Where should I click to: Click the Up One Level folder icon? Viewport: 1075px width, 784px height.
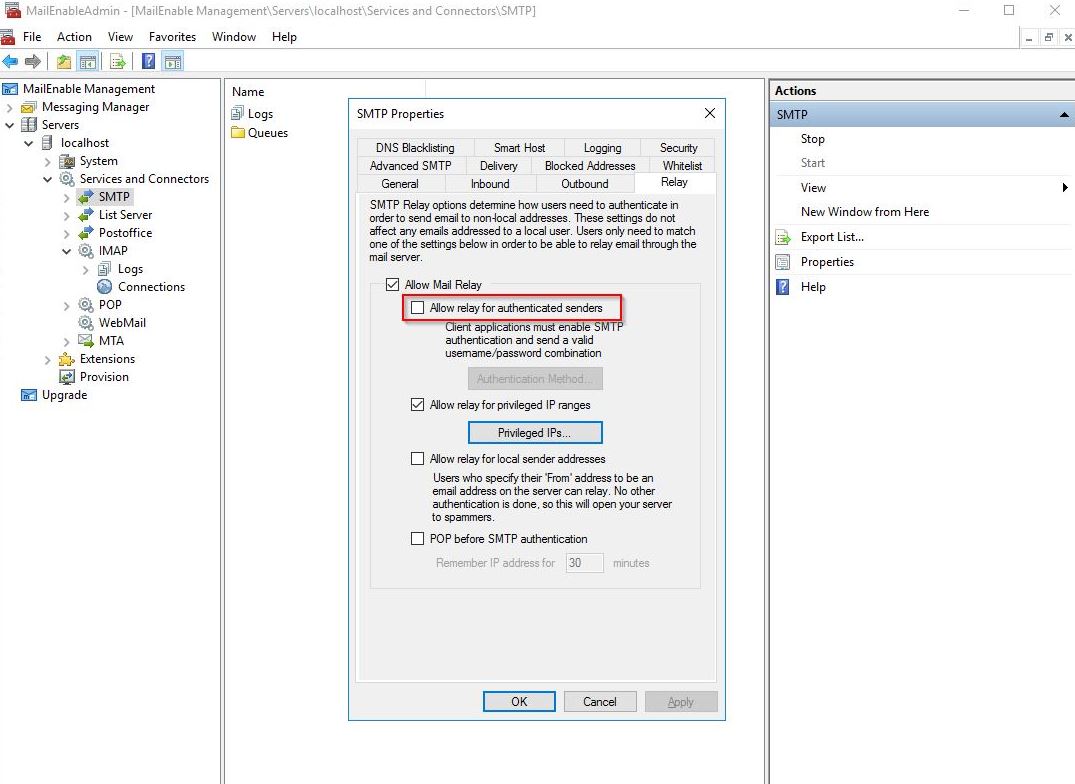64,62
